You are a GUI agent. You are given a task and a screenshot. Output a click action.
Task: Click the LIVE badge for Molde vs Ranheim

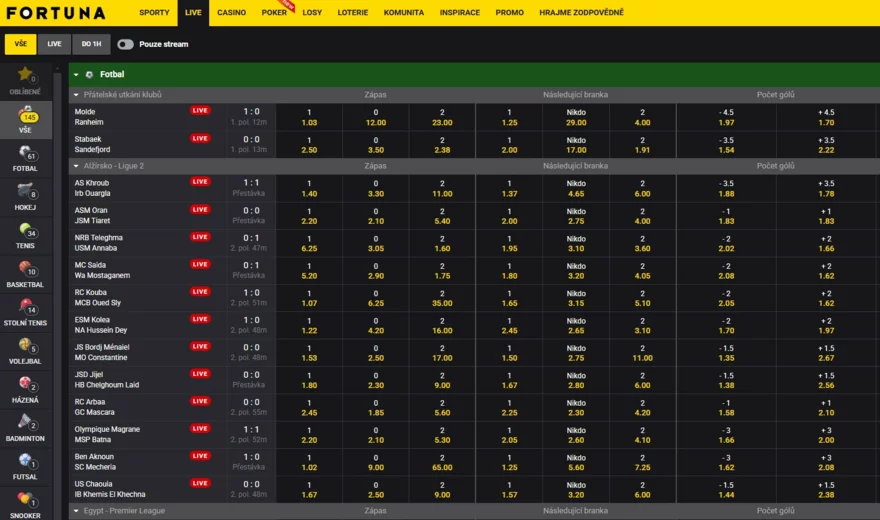click(200, 111)
